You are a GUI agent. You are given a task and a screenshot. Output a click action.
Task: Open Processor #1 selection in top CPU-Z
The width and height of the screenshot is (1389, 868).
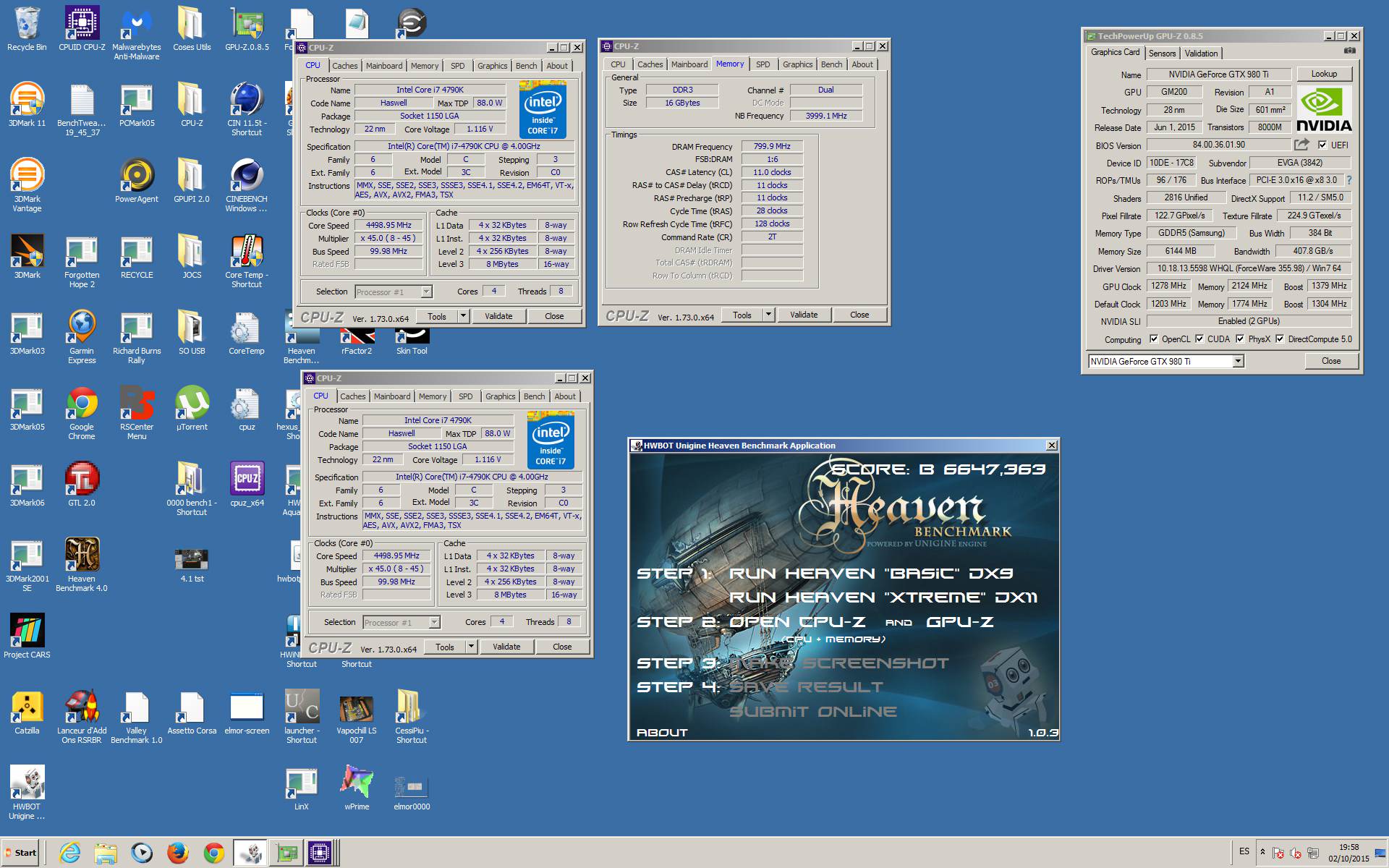point(394,292)
